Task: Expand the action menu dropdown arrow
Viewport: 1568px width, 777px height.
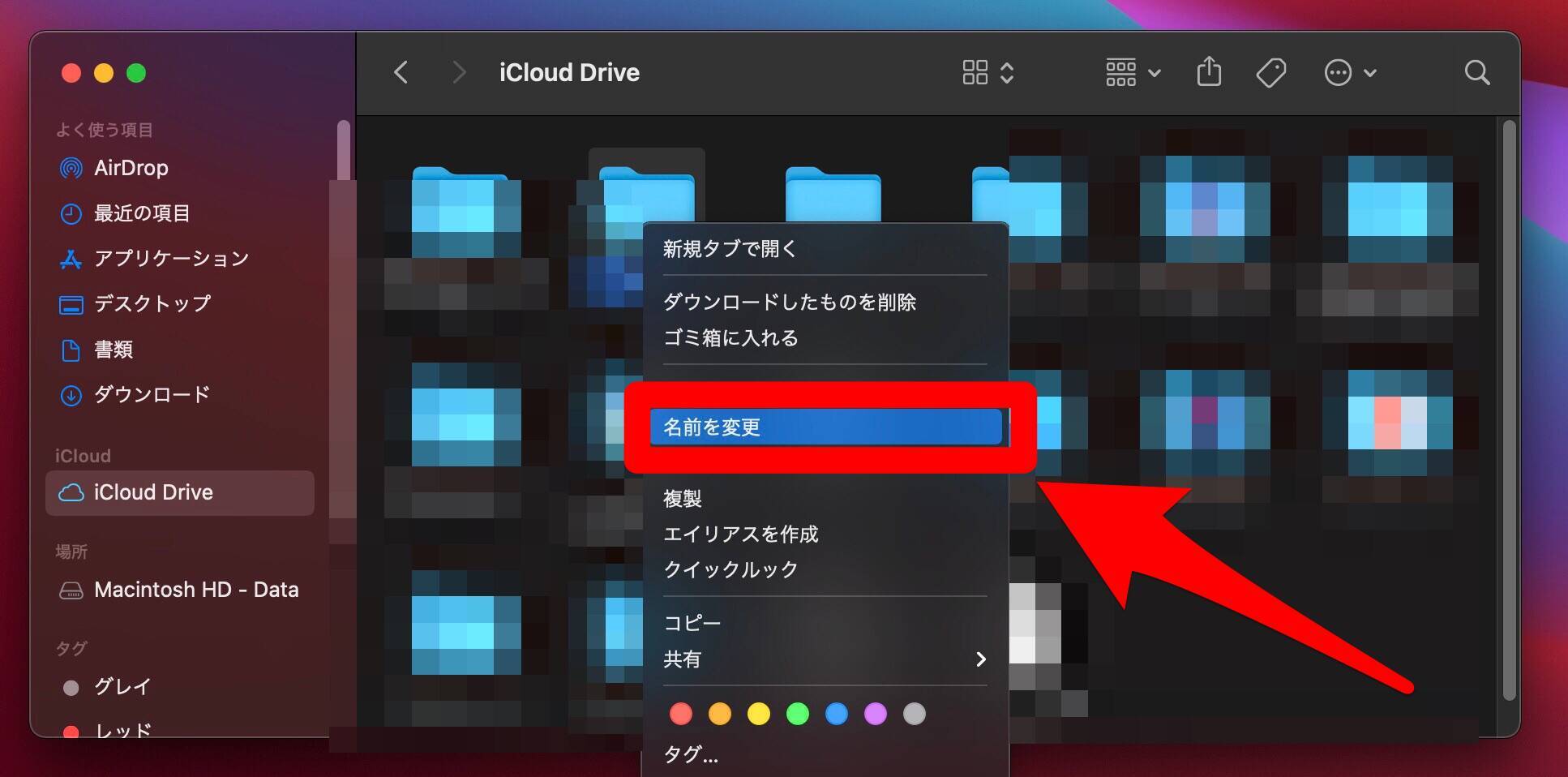Action: pyautogui.click(x=1370, y=73)
